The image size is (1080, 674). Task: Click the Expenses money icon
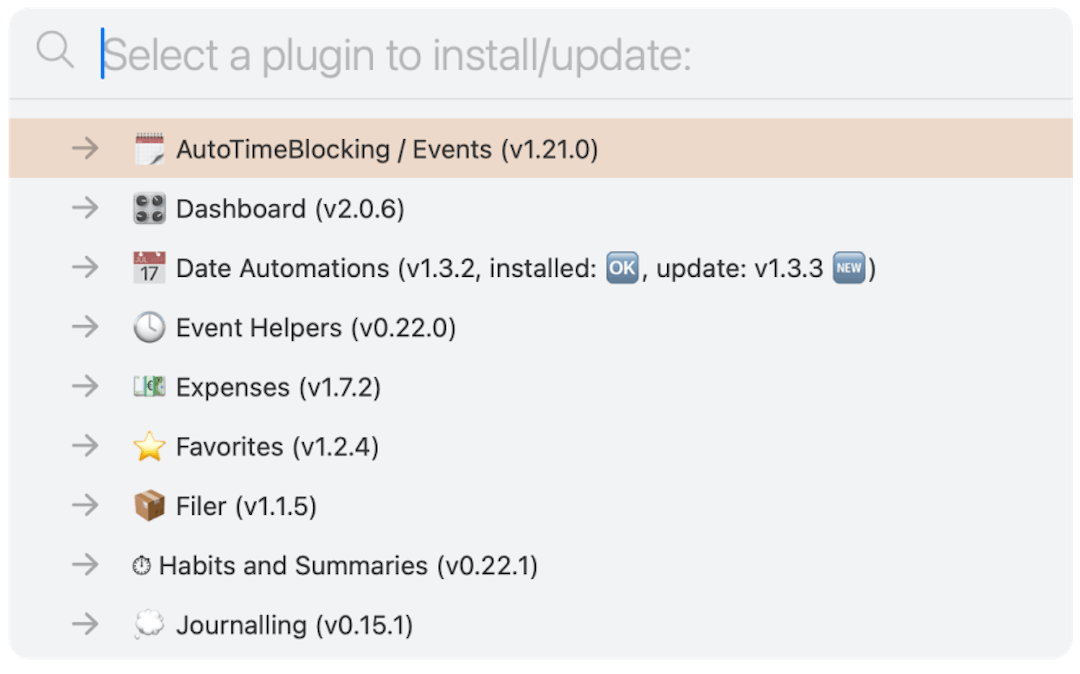point(149,386)
